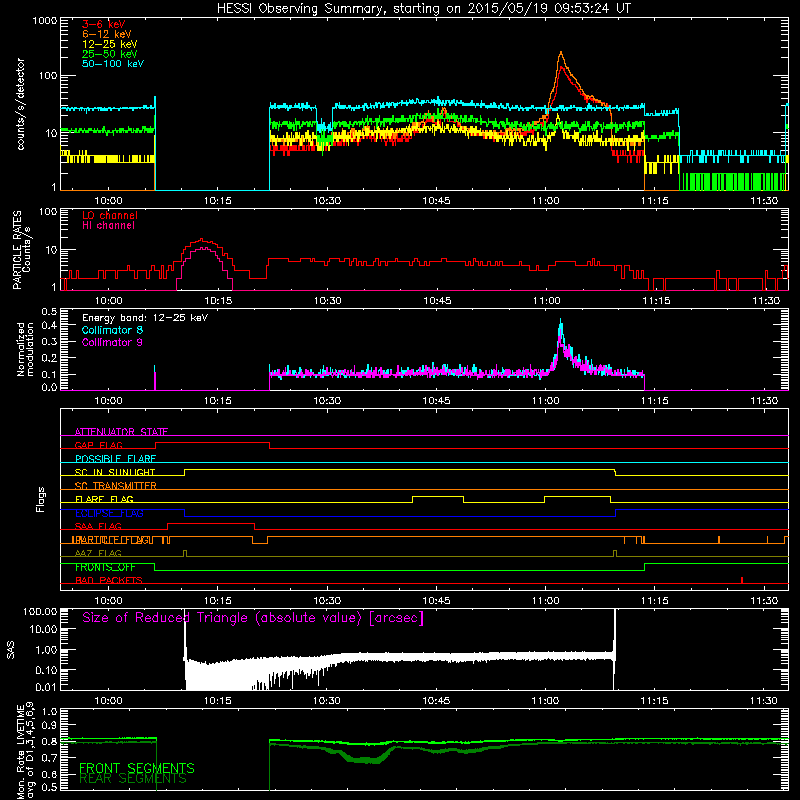Click '10:15' tick under particle rates panel
Screen dimensions: 800x800
click(x=218, y=301)
